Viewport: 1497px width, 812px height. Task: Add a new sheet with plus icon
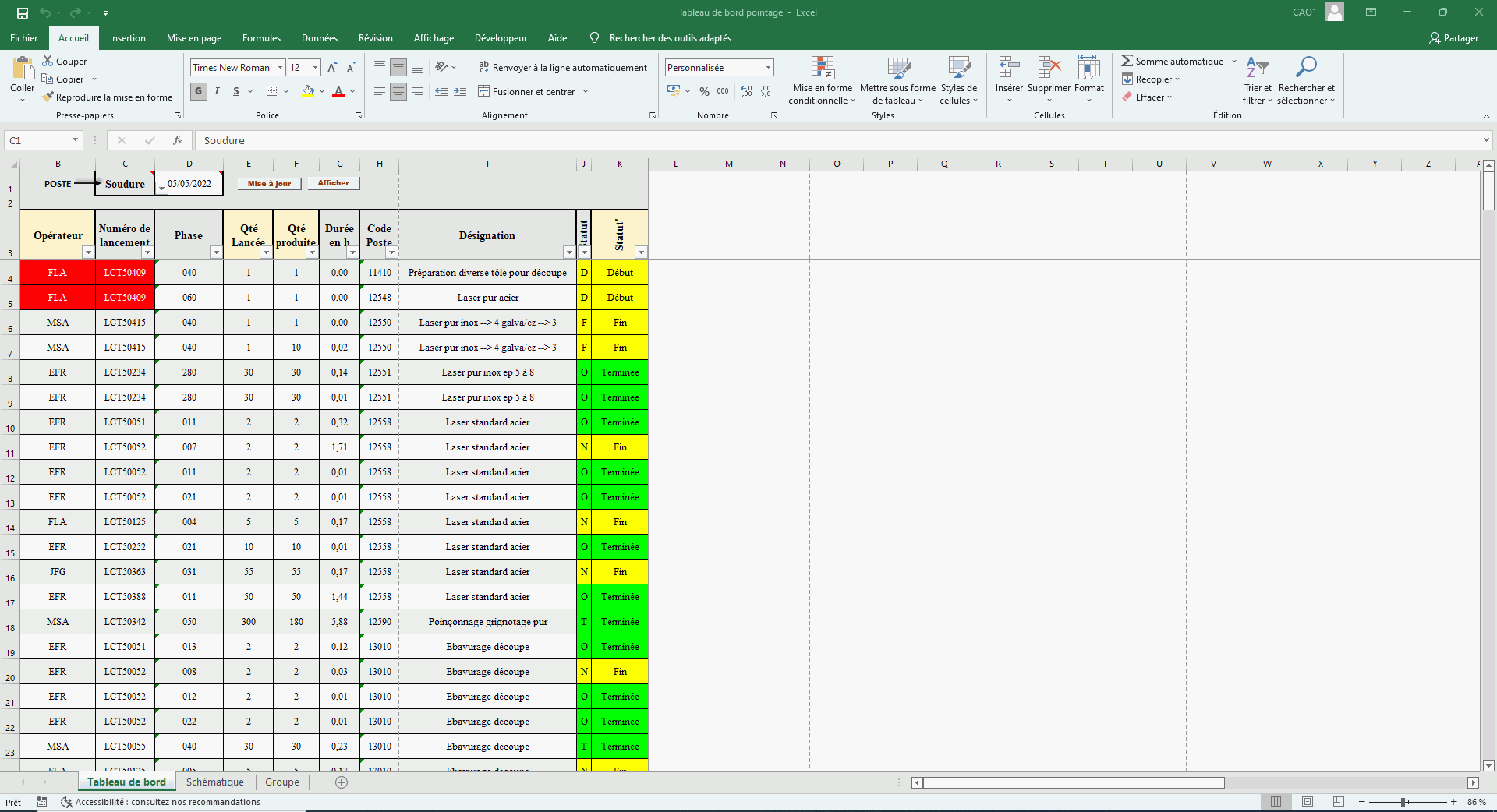(x=342, y=782)
